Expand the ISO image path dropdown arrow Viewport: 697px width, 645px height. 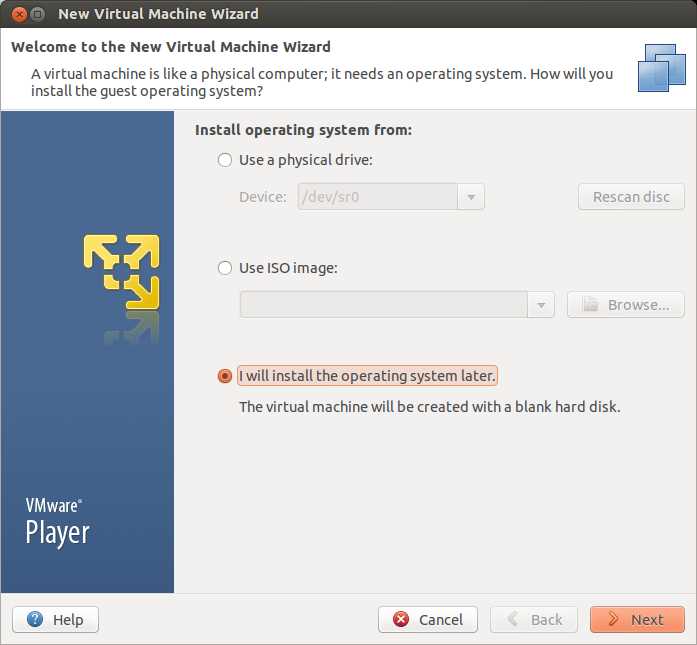tap(541, 305)
